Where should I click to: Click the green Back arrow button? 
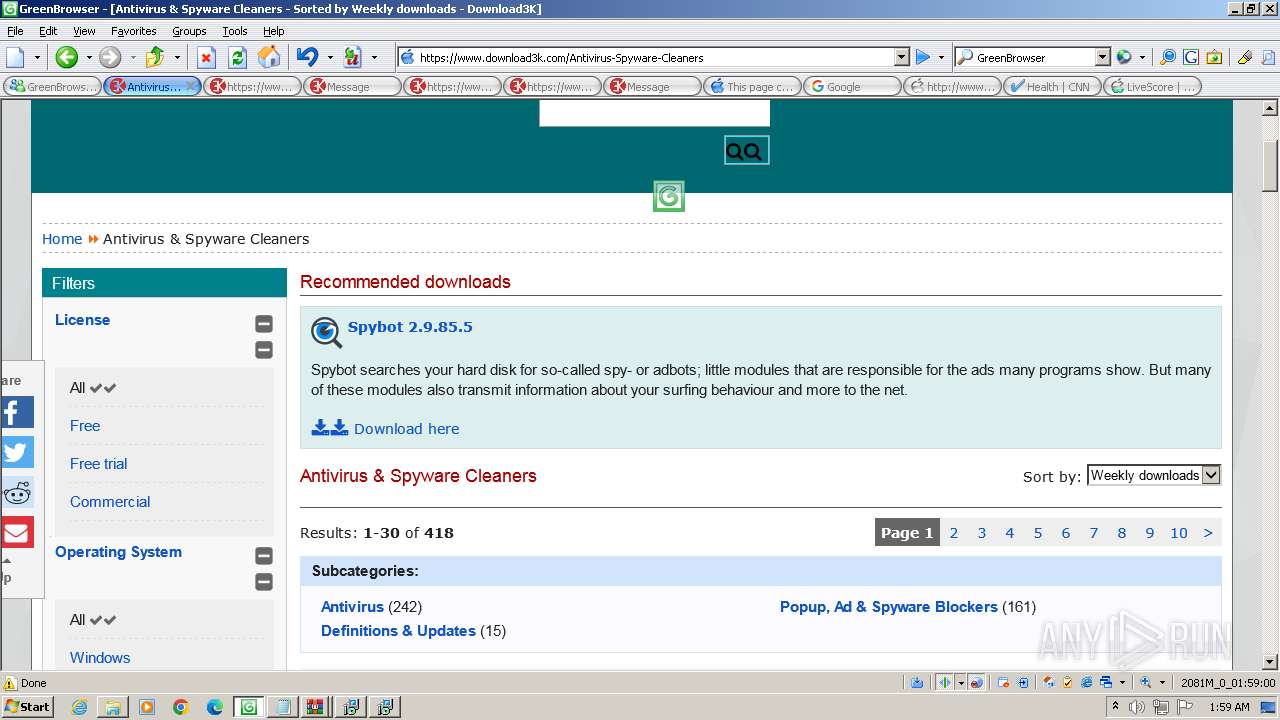point(66,57)
